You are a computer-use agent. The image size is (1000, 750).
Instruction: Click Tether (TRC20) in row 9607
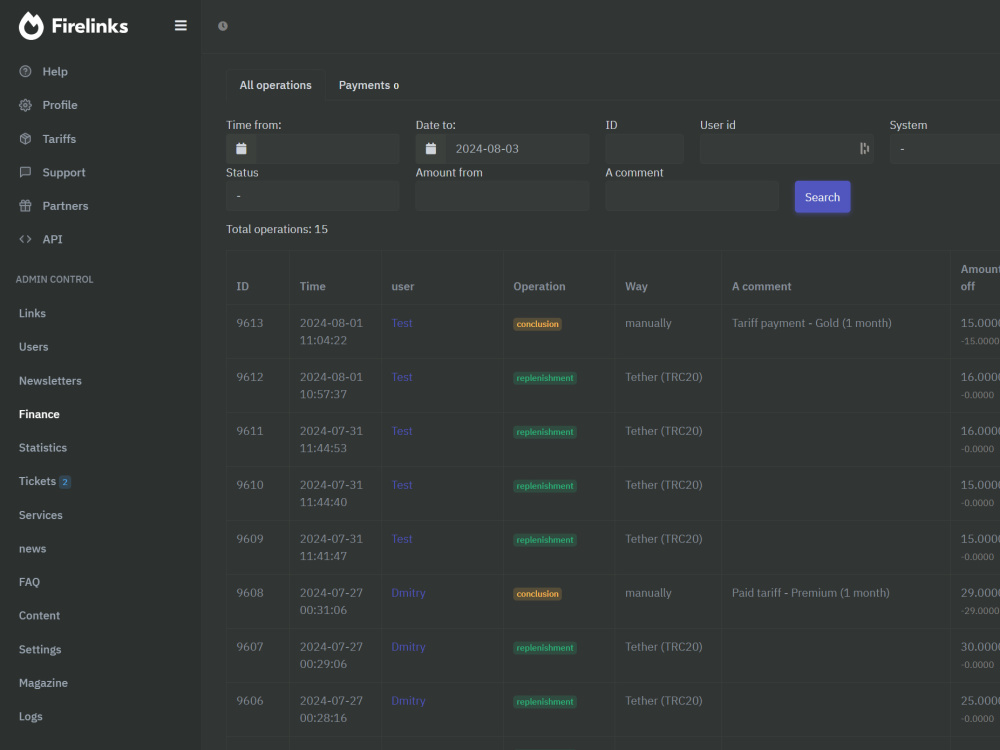[x=663, y=647]
